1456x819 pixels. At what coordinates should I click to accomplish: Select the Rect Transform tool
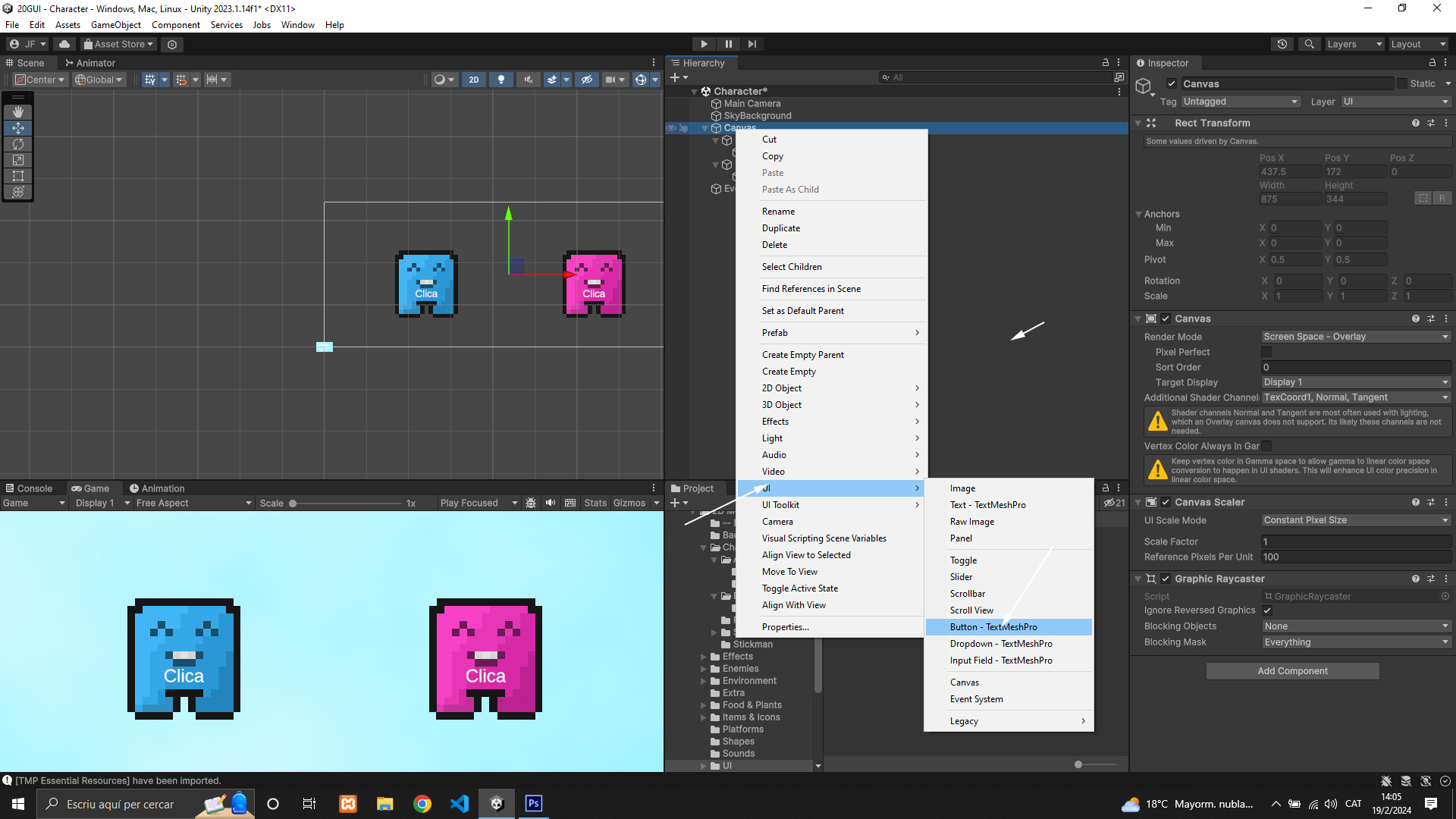pos(18,176)
